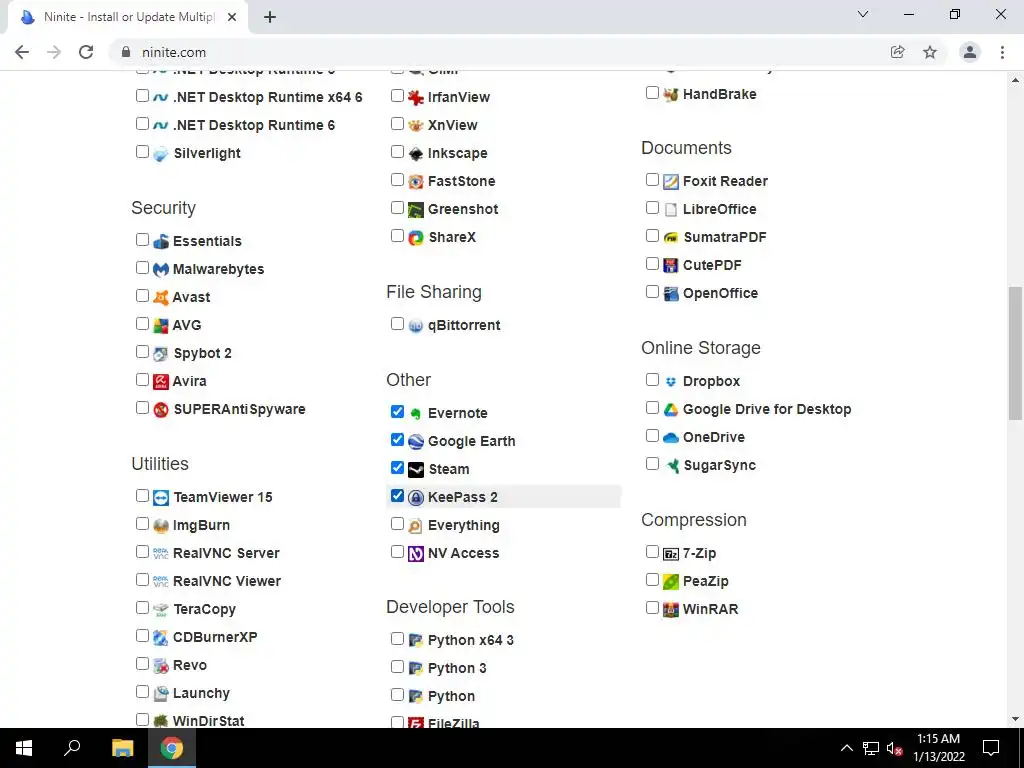Image resolution: width=1024 pixels, height=768 pixels.
Task: Close the Ninite tab
Action: pos(232,18)
